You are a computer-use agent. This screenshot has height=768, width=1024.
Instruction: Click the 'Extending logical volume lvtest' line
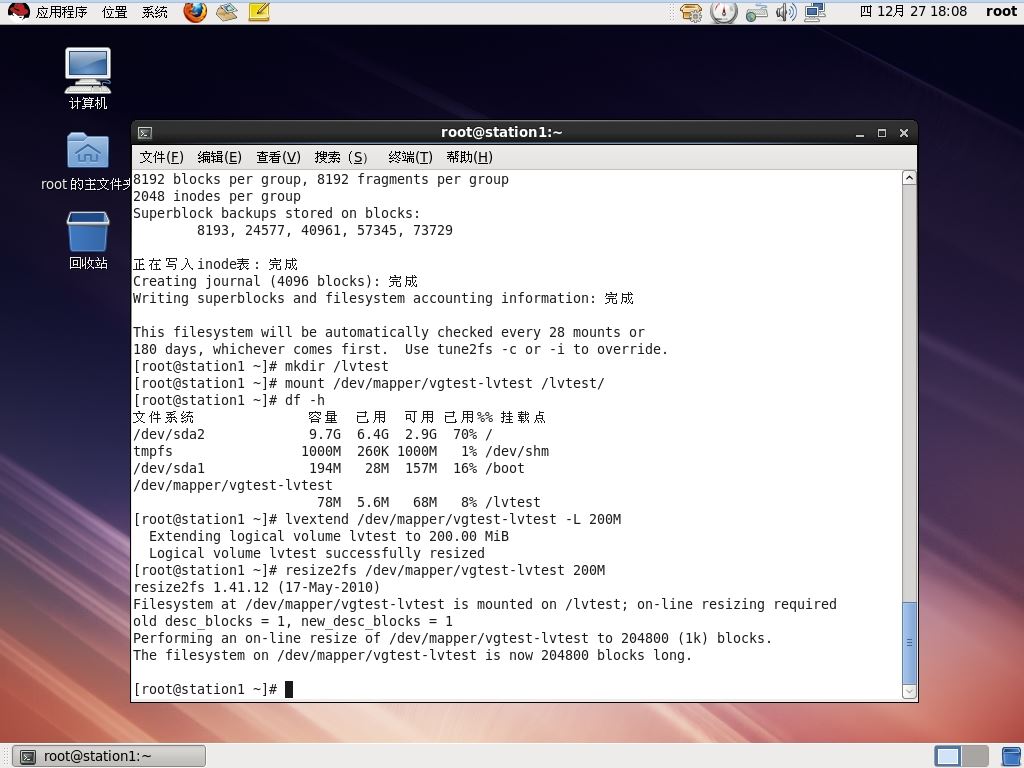(x=328, y=536)
